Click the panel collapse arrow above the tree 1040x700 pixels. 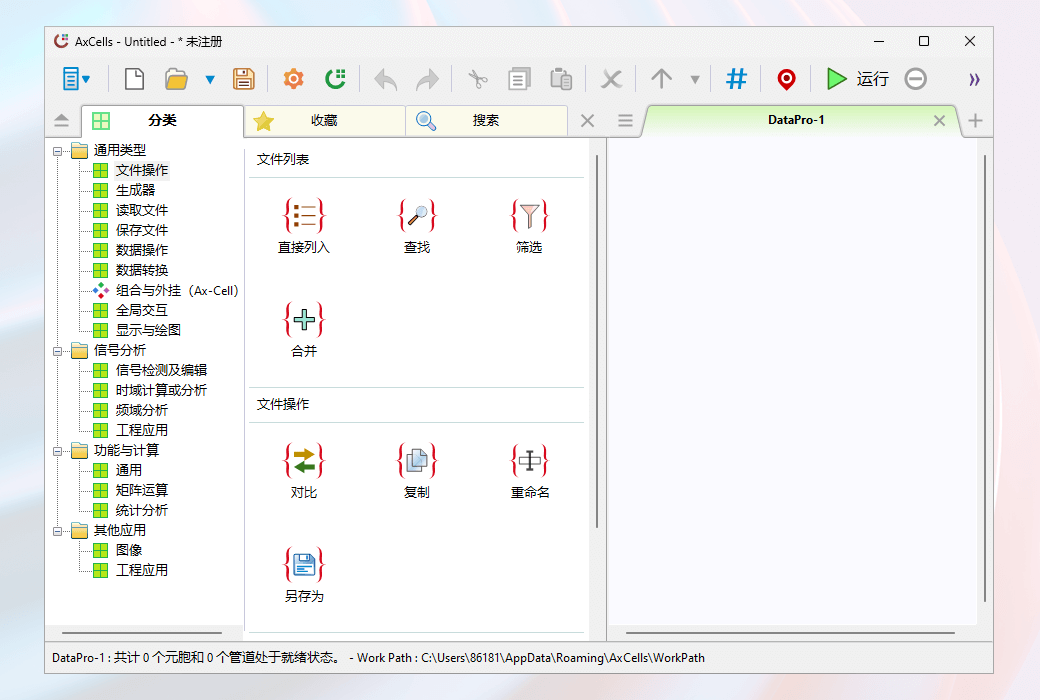(x=61, y=120)
